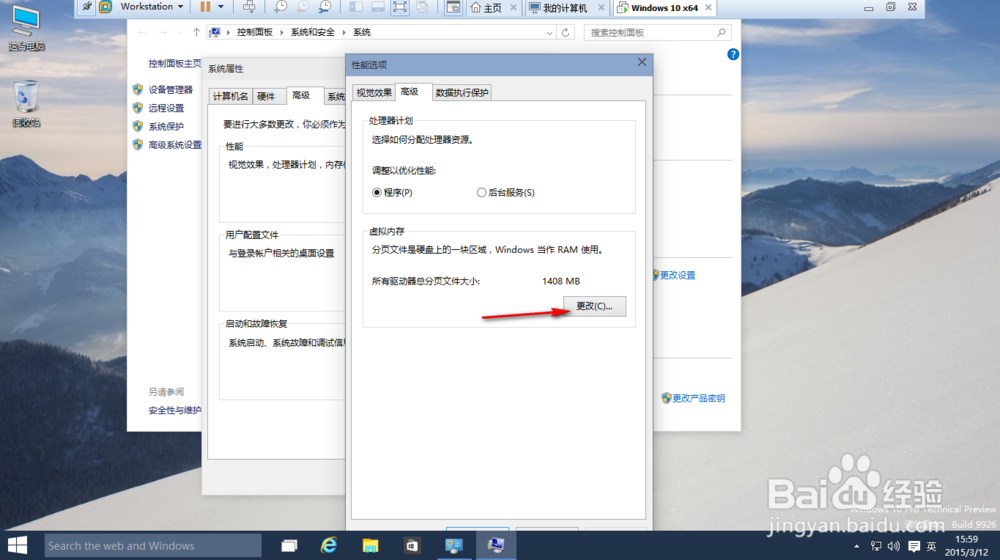Switch to the 视觉效果 tab

374,92
